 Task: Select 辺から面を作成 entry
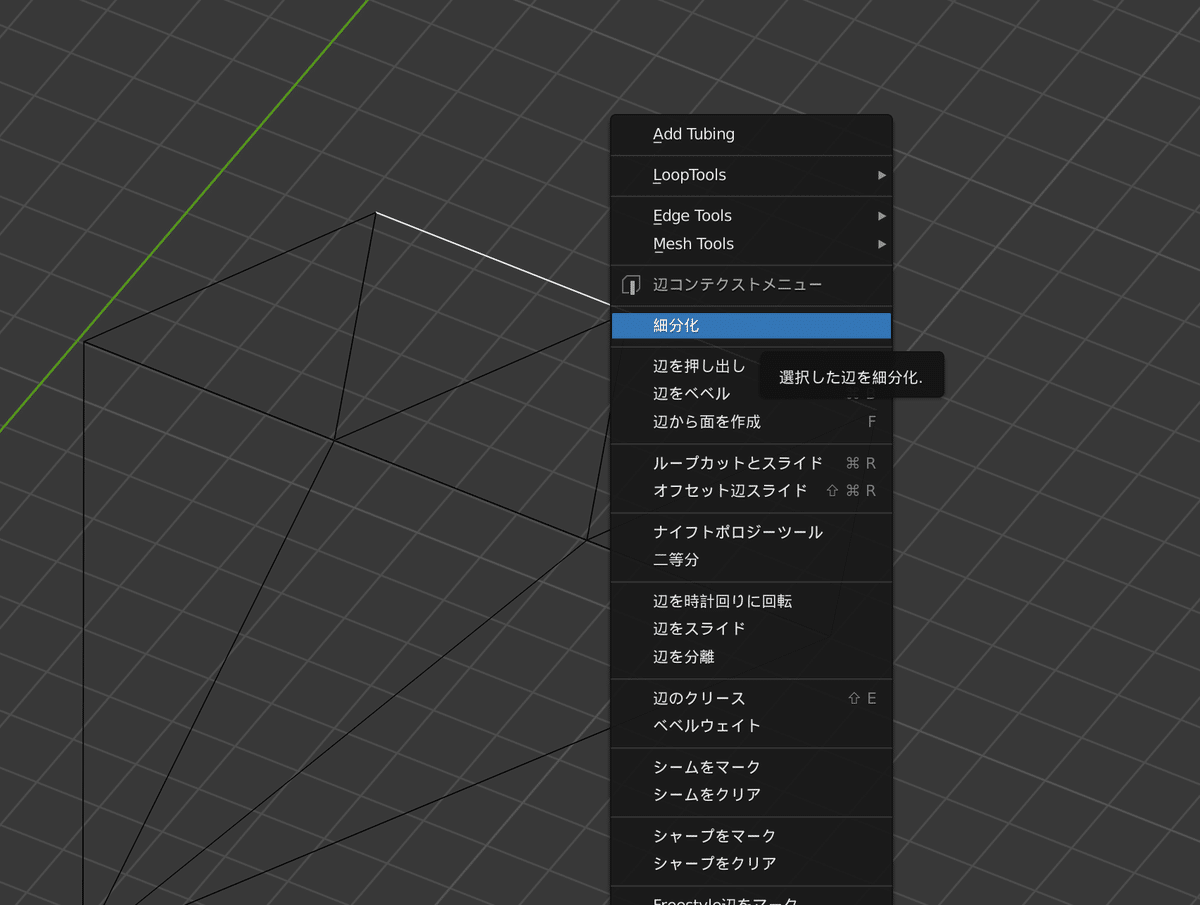[751, 422]
